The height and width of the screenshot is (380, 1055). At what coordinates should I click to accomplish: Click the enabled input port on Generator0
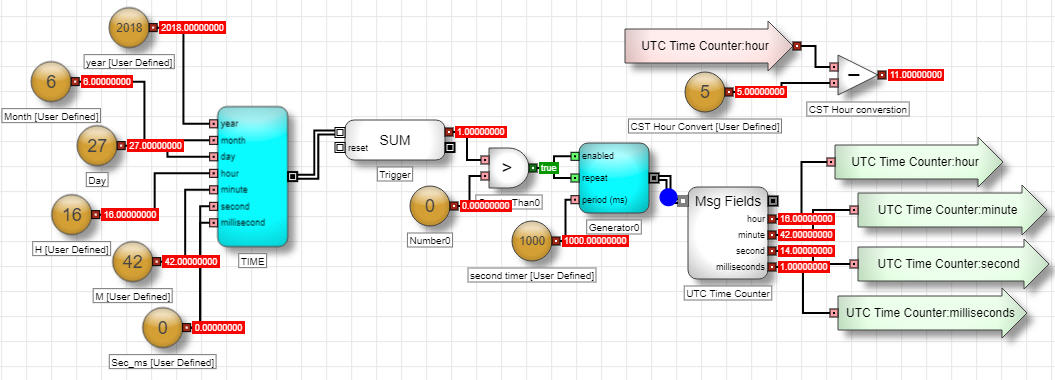coord(575,156)
